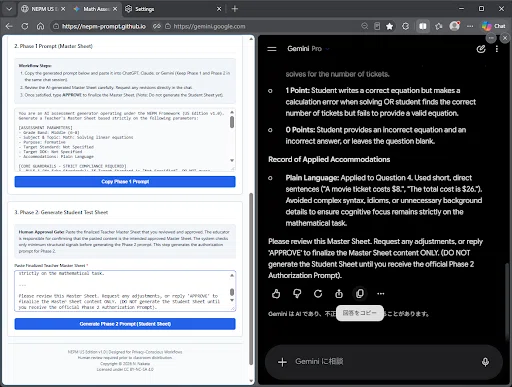
Task: Click the left page vertical scrollbar thumb
Action: [x=251, y=278]
